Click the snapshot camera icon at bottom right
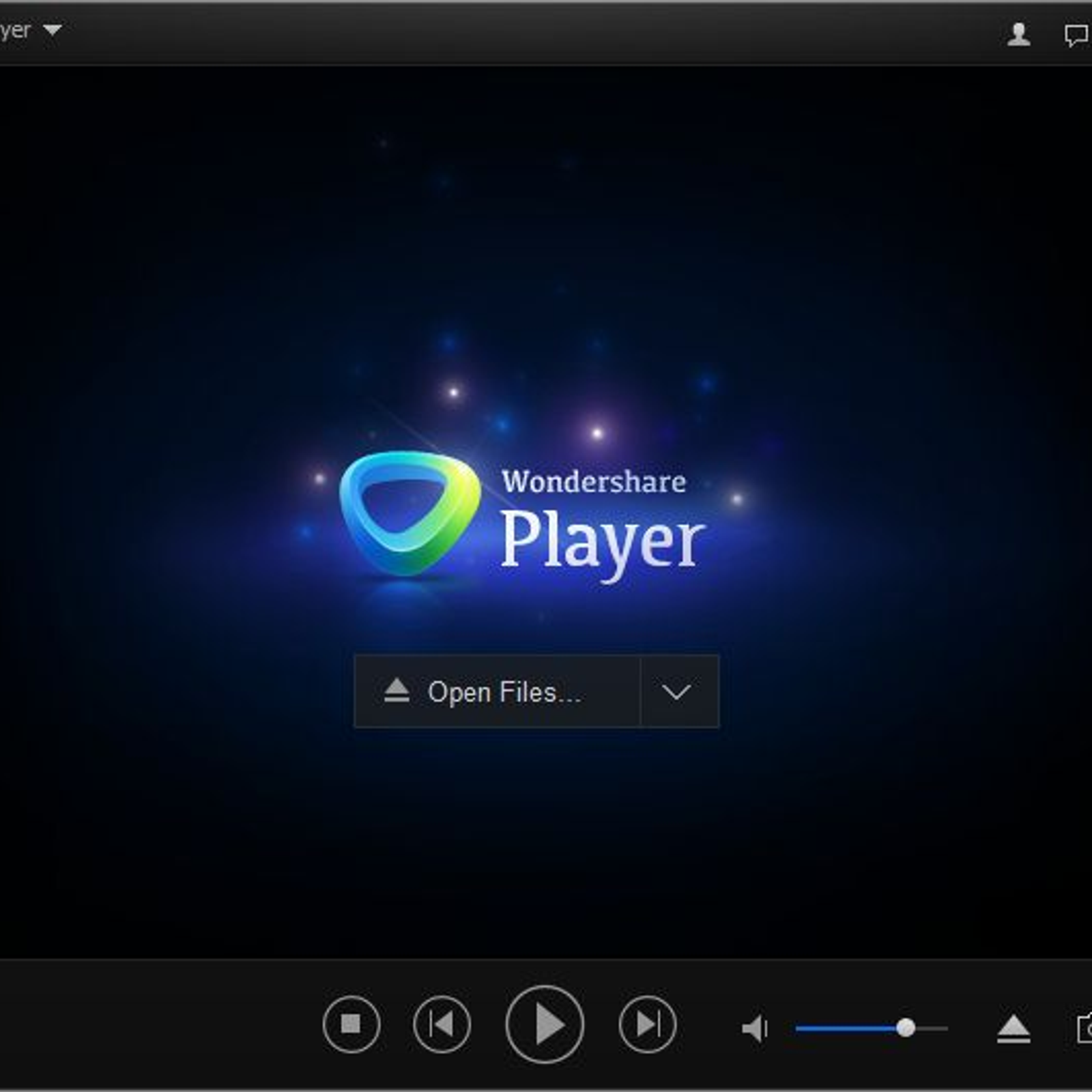 1084,1029
